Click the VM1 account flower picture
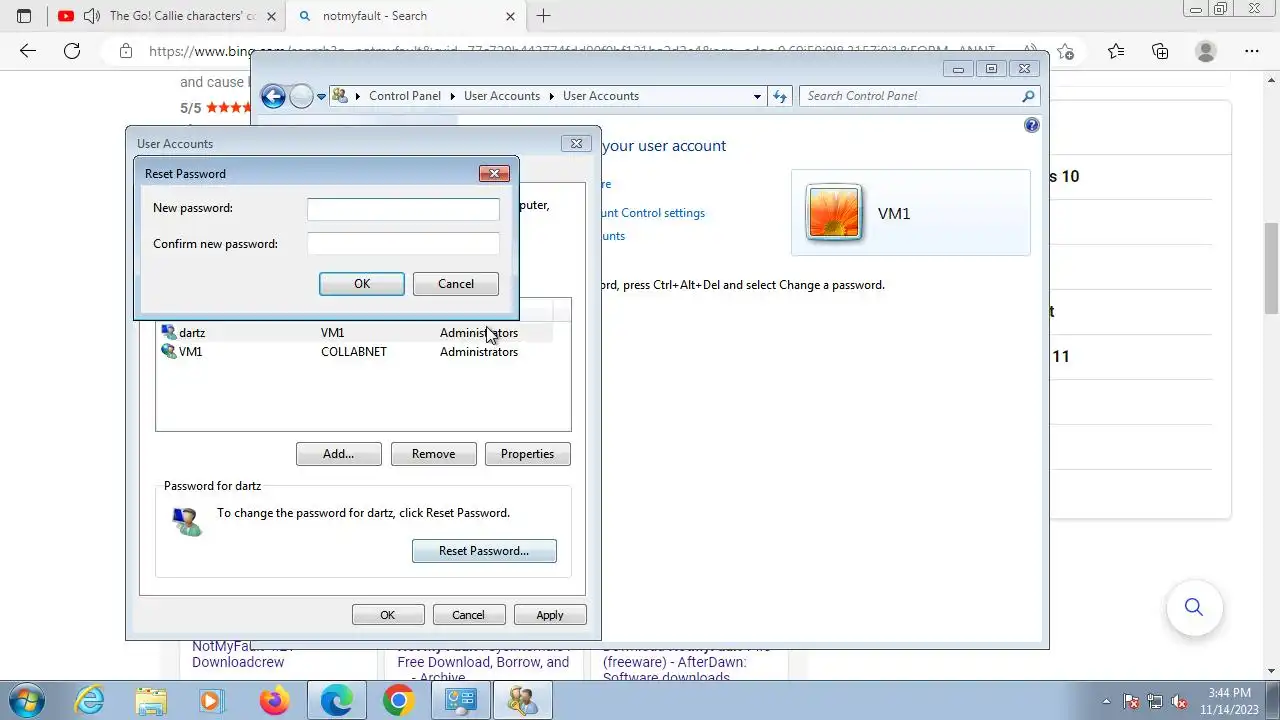This screenshot has width=1280, height=720. tap(834, 213)
